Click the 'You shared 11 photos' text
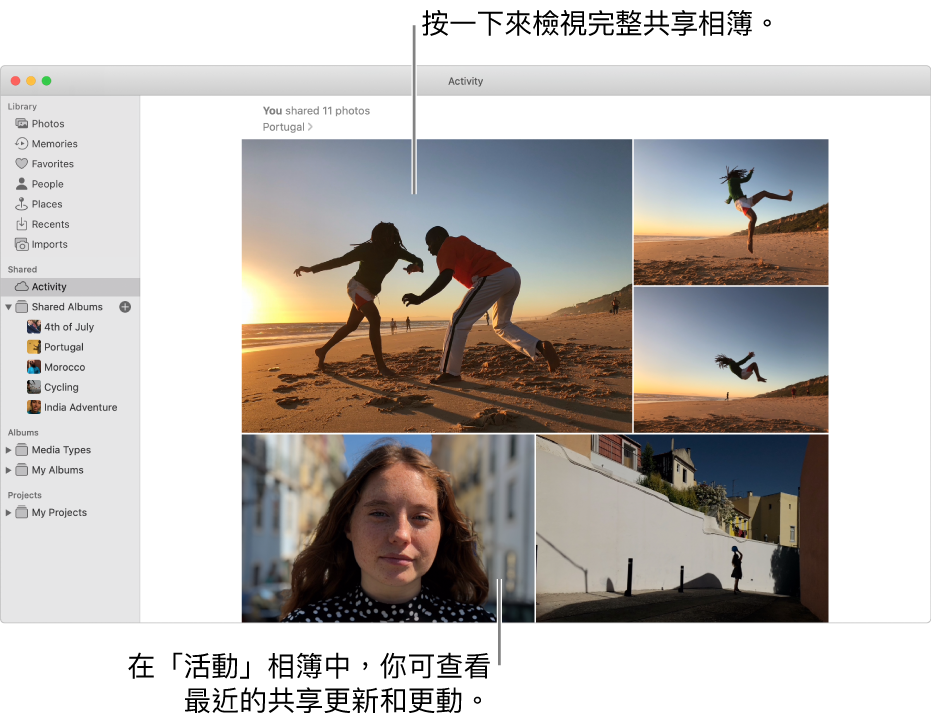Viewport: 931px width, 721px height. coord(316,110)
